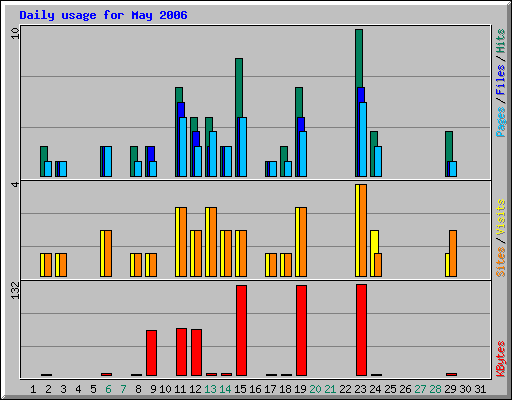Image resolution: width=512 pixels, height=400 pixels.
Task: Click the red KBytes bar on day 15
Action: click(241, 330)
